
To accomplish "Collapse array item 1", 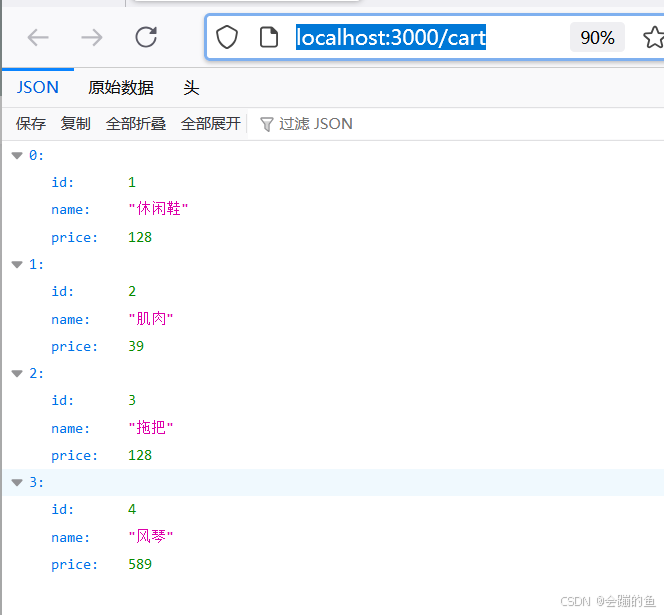I will point(17,265).
